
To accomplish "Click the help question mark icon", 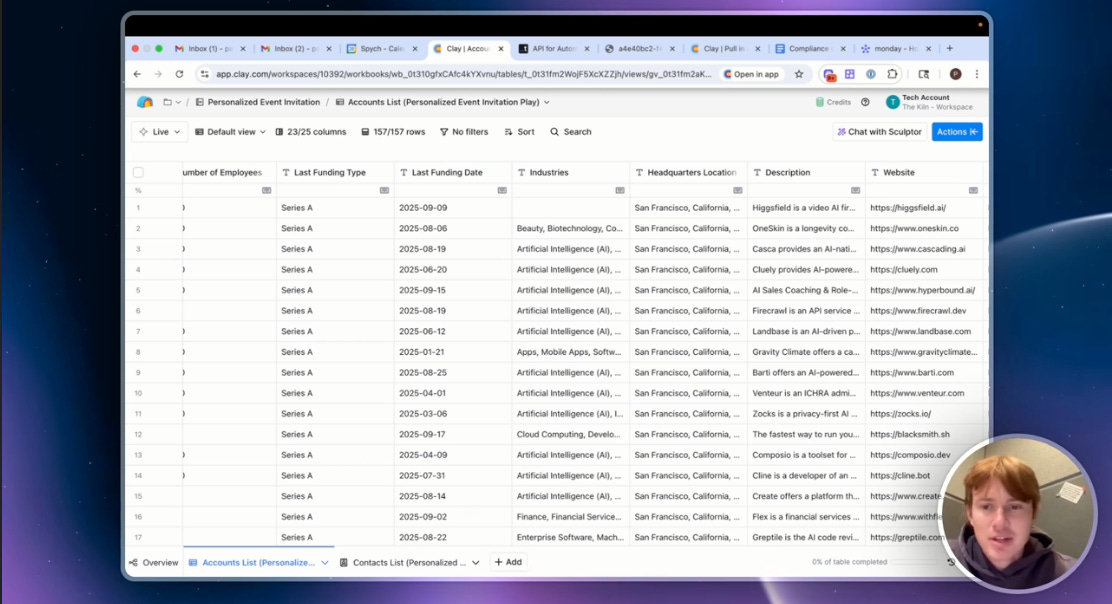I will [865, 102].
